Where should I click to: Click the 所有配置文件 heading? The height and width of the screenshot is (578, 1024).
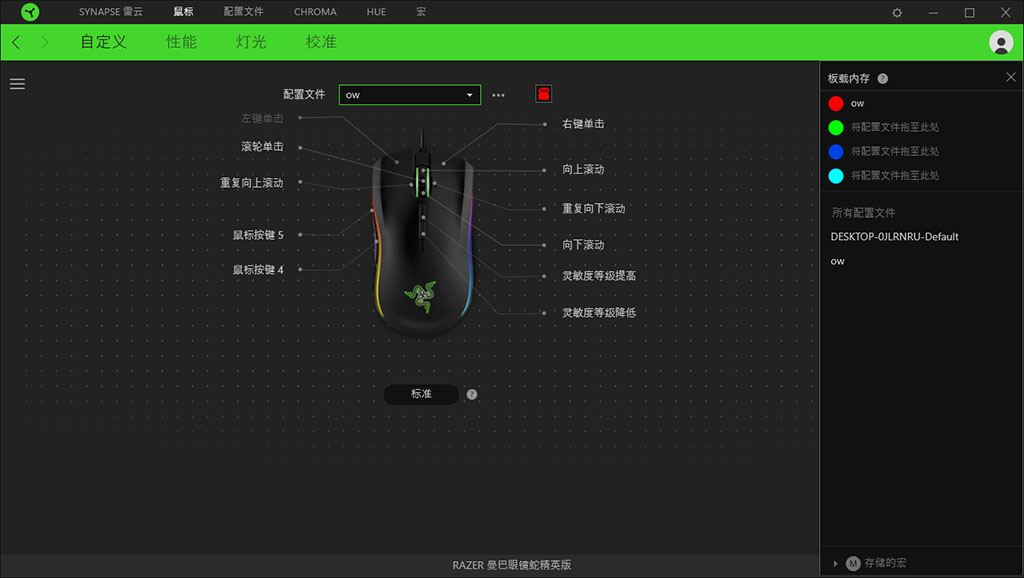click(x=863, y=213)
